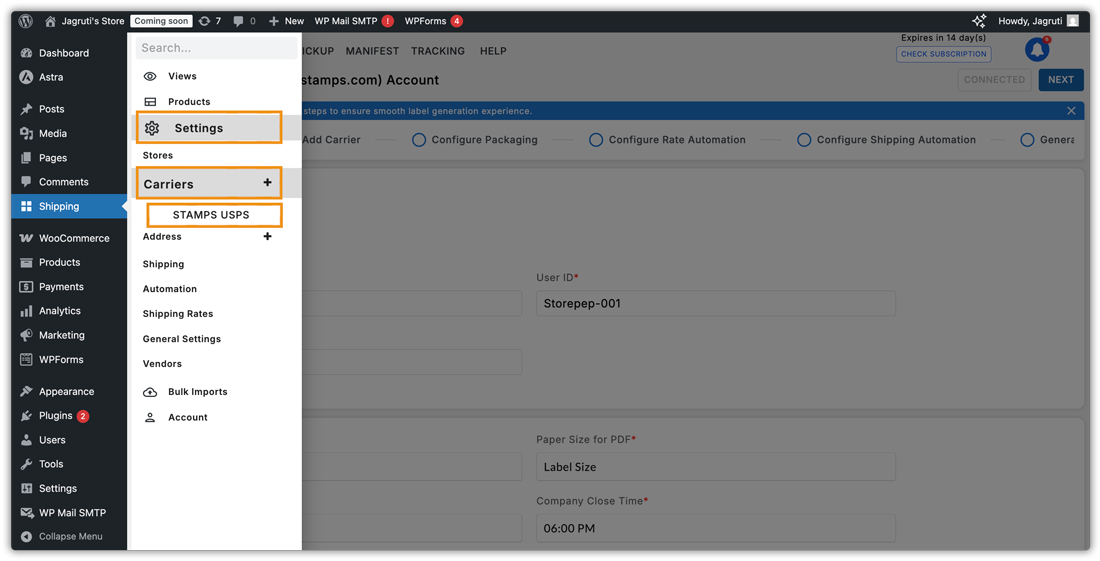Open Jagruti's Store home icon

50,21
